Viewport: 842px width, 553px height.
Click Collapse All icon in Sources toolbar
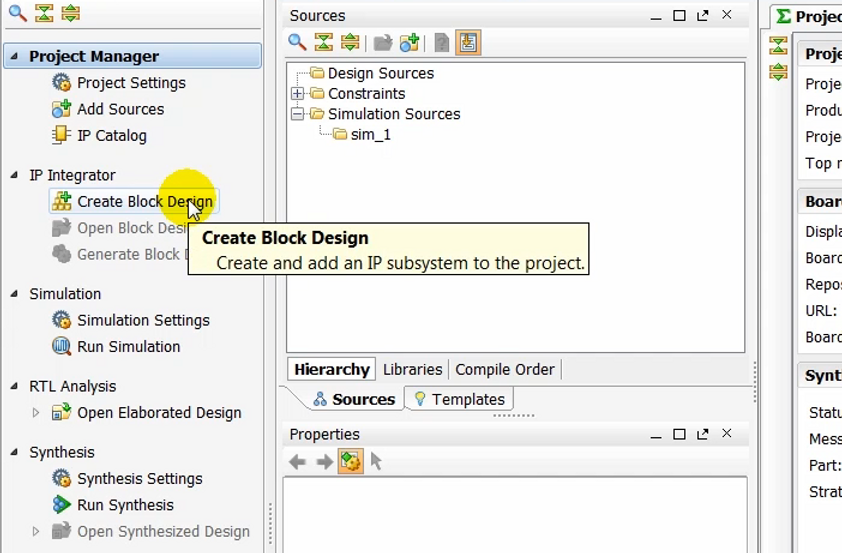324,42
